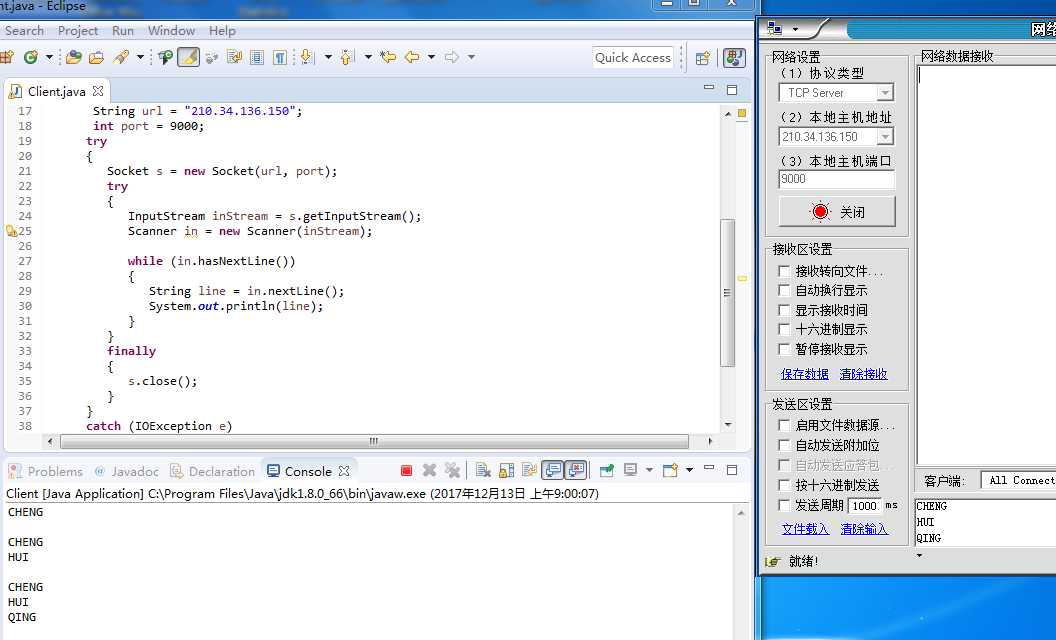Click the Search flashlight icon in toolbar
1056x640 pixels.
pyautogui.click(x=121, y=57)
